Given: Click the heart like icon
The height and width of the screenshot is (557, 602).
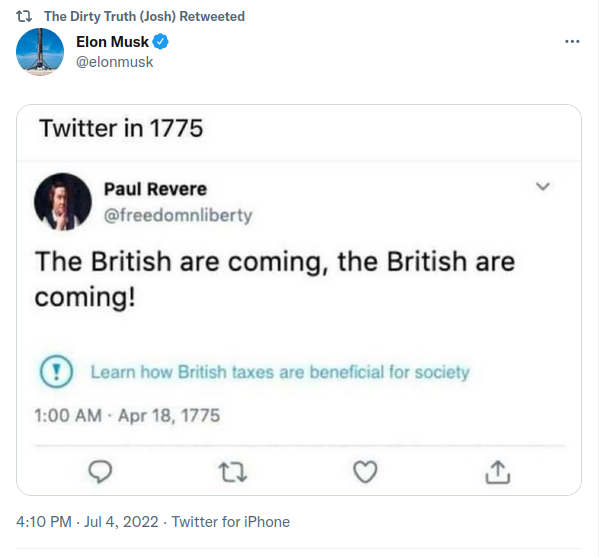Looking at the screenshot, I should (367, 470).
